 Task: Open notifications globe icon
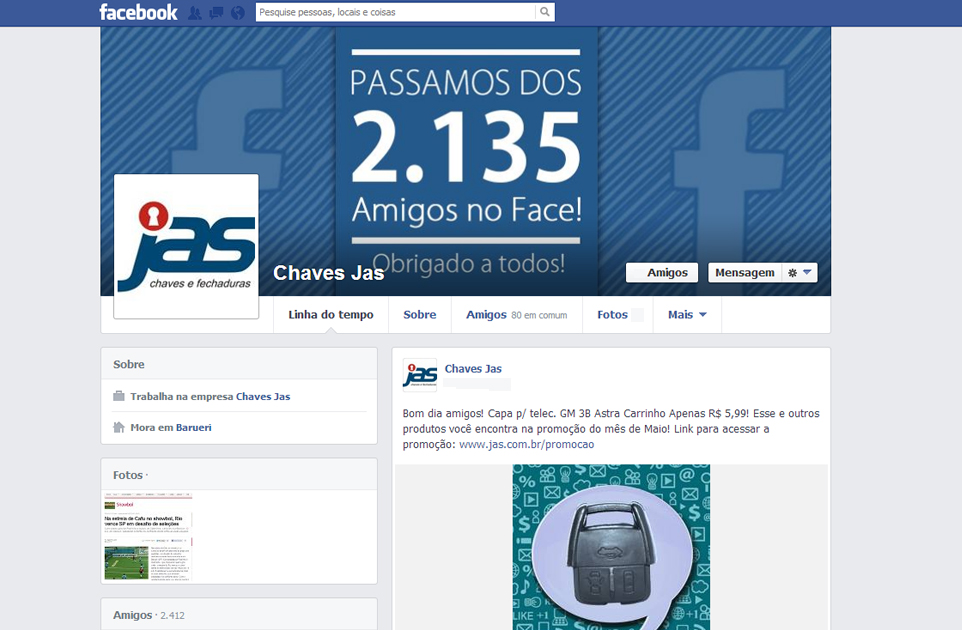coord(237,12)
